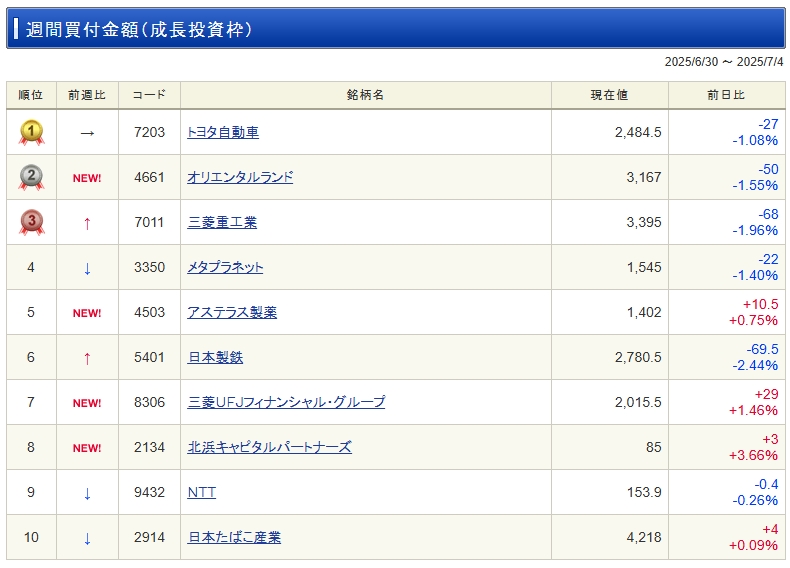The width and height of the screenshot is (790, 568).
Task: Click the silver rank 2 medal icon
Action: tap(31, 177)
